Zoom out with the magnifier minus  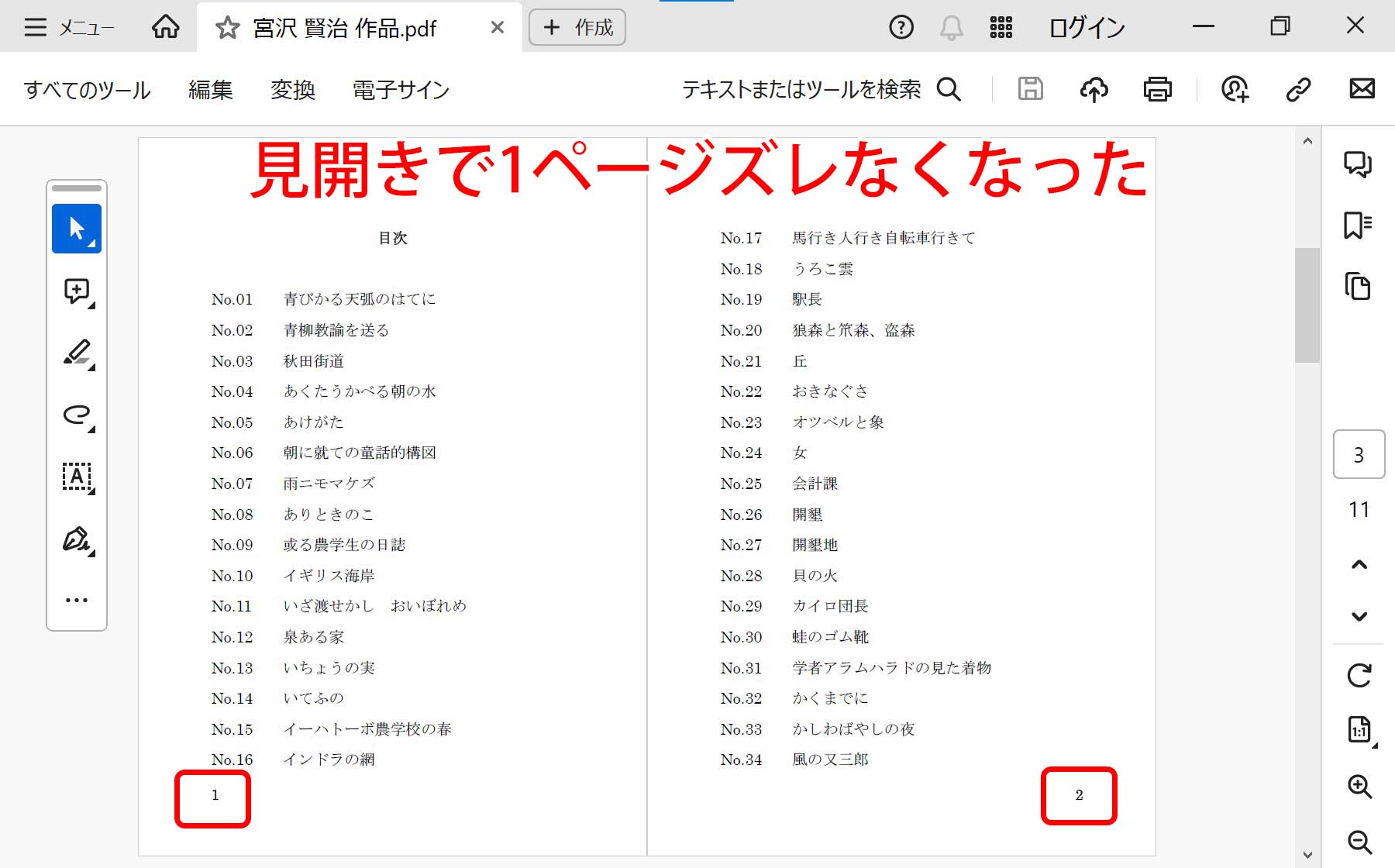click(x=1359, y=842)
